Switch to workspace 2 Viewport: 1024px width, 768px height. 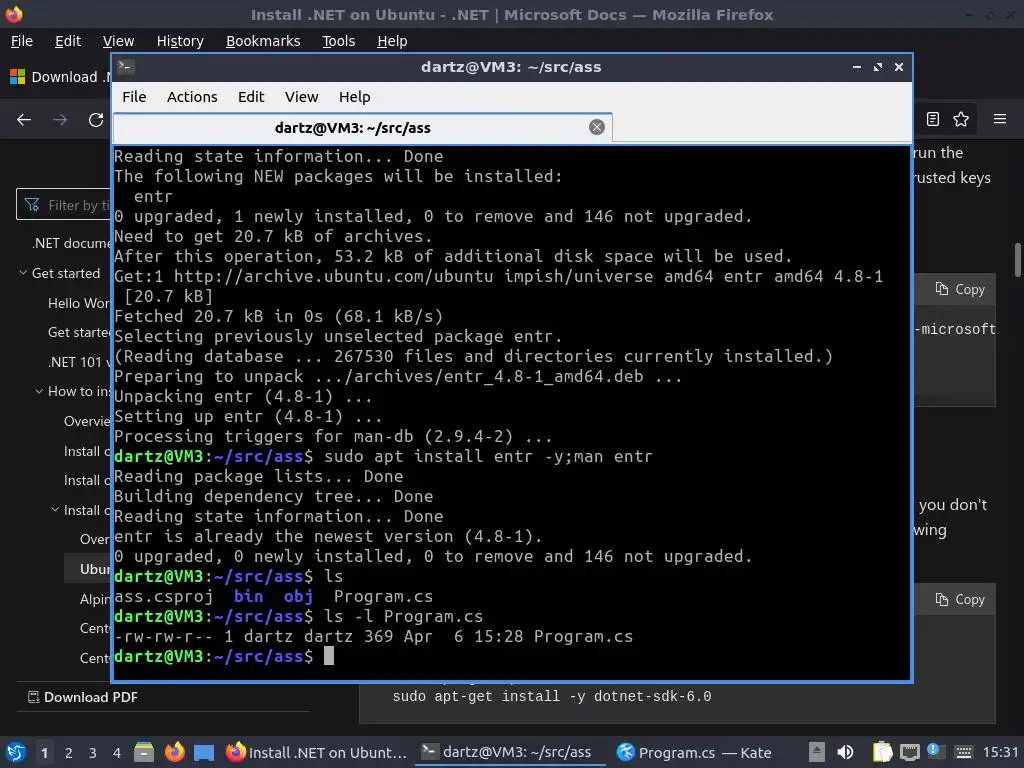click(x=69, y=753)
